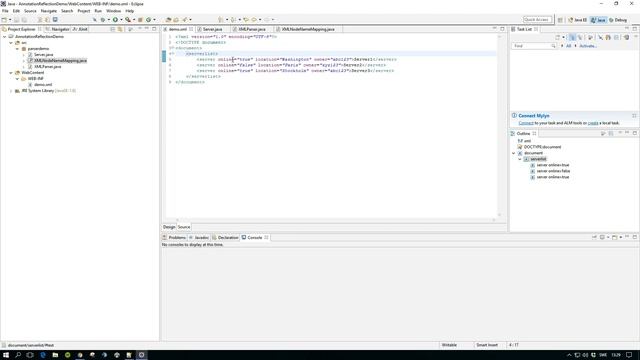Switch to the Debug perspective
The width and height of the screenshot is (640, 360).
pos(618,20)
